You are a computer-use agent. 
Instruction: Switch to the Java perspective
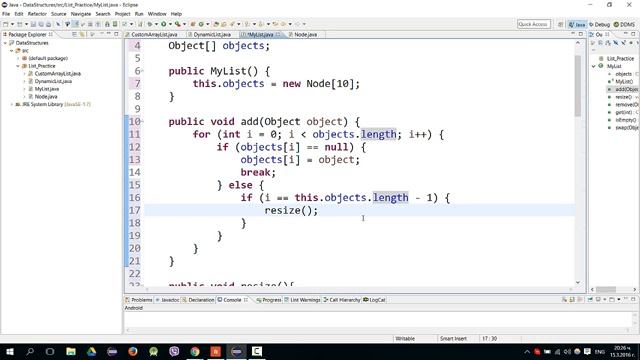coord(577,24)
